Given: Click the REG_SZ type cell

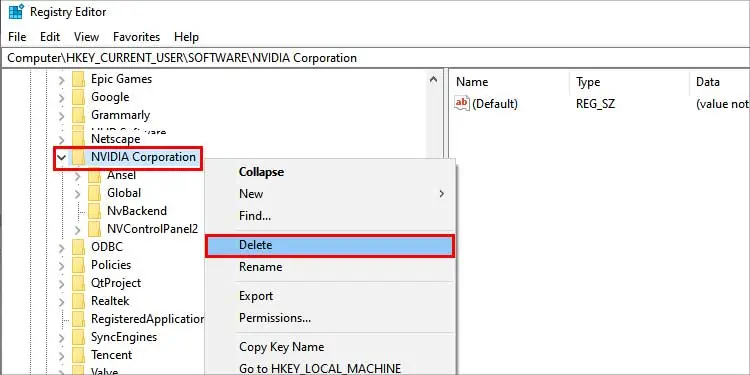Looking at the screenshot, I should pyautogui.click(x=596, y=104).
